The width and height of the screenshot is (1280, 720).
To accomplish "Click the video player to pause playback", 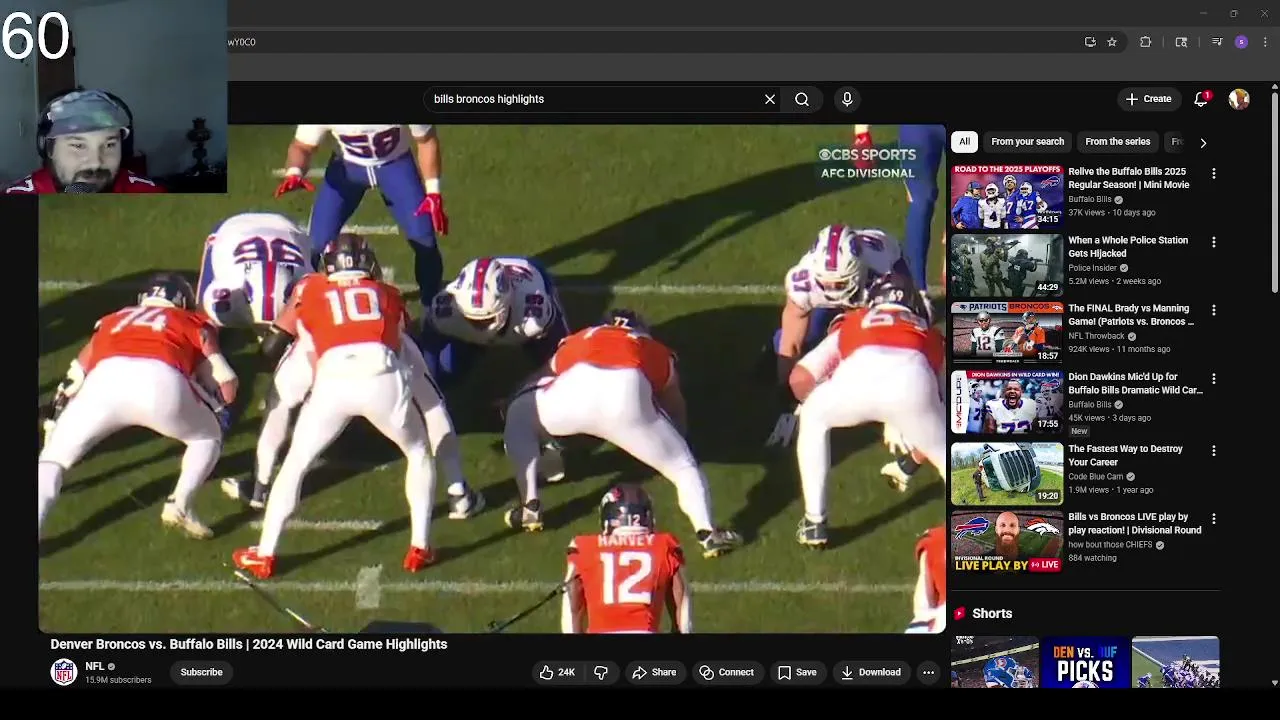I will coord(492,378).
